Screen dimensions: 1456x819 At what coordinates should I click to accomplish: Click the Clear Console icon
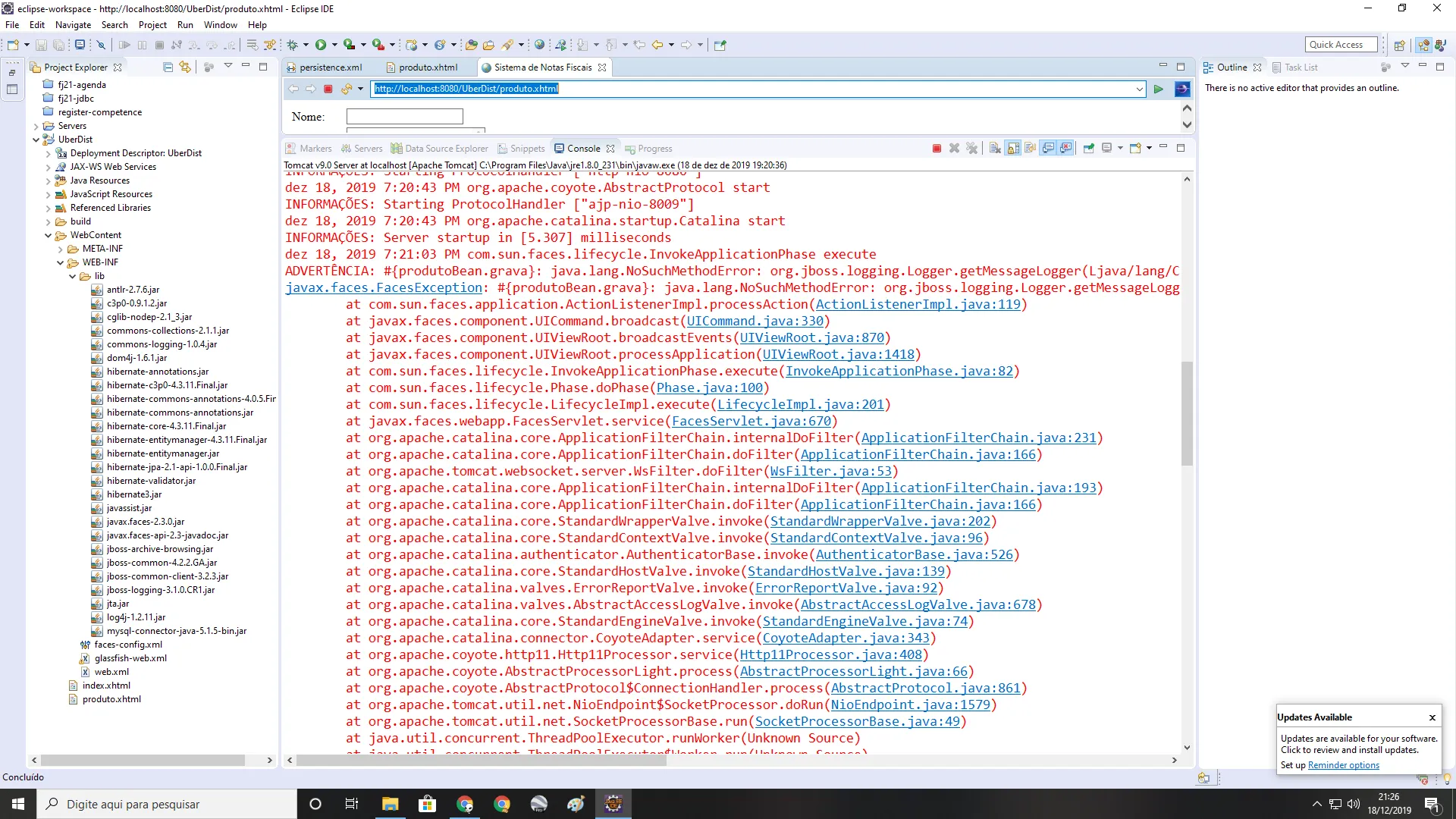coord(995,149)
